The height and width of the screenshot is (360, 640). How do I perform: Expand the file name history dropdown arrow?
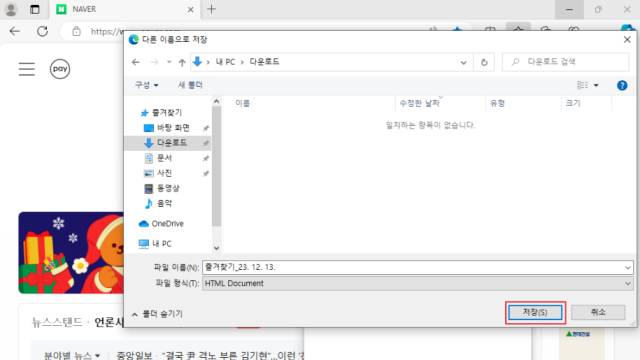tap(627, 267)
